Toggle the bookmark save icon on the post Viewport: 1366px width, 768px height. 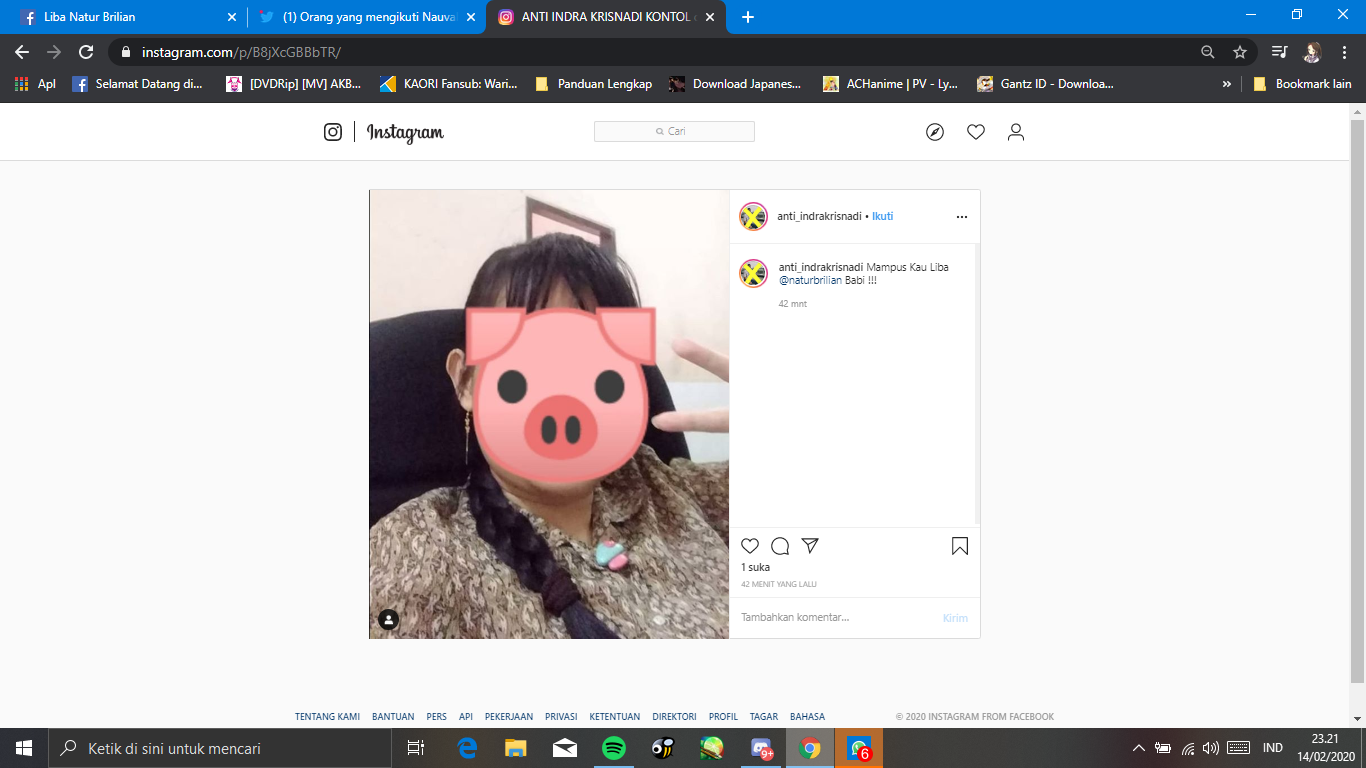959,546
